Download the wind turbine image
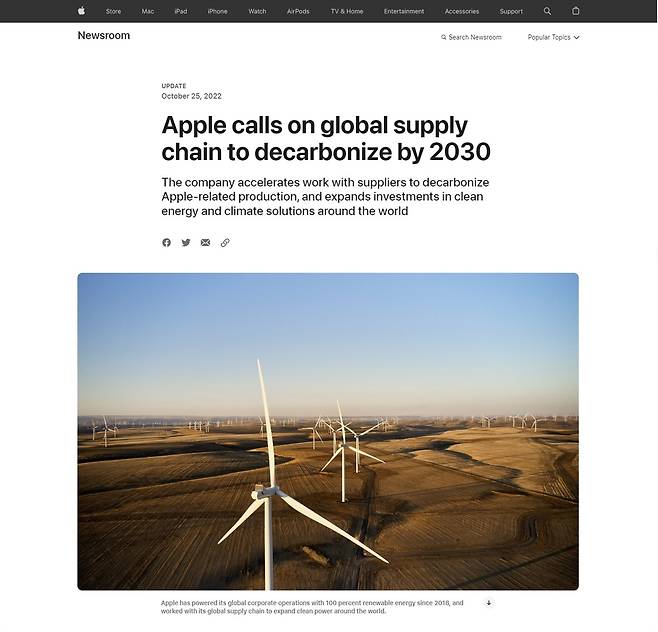 [x=489, y=603]
